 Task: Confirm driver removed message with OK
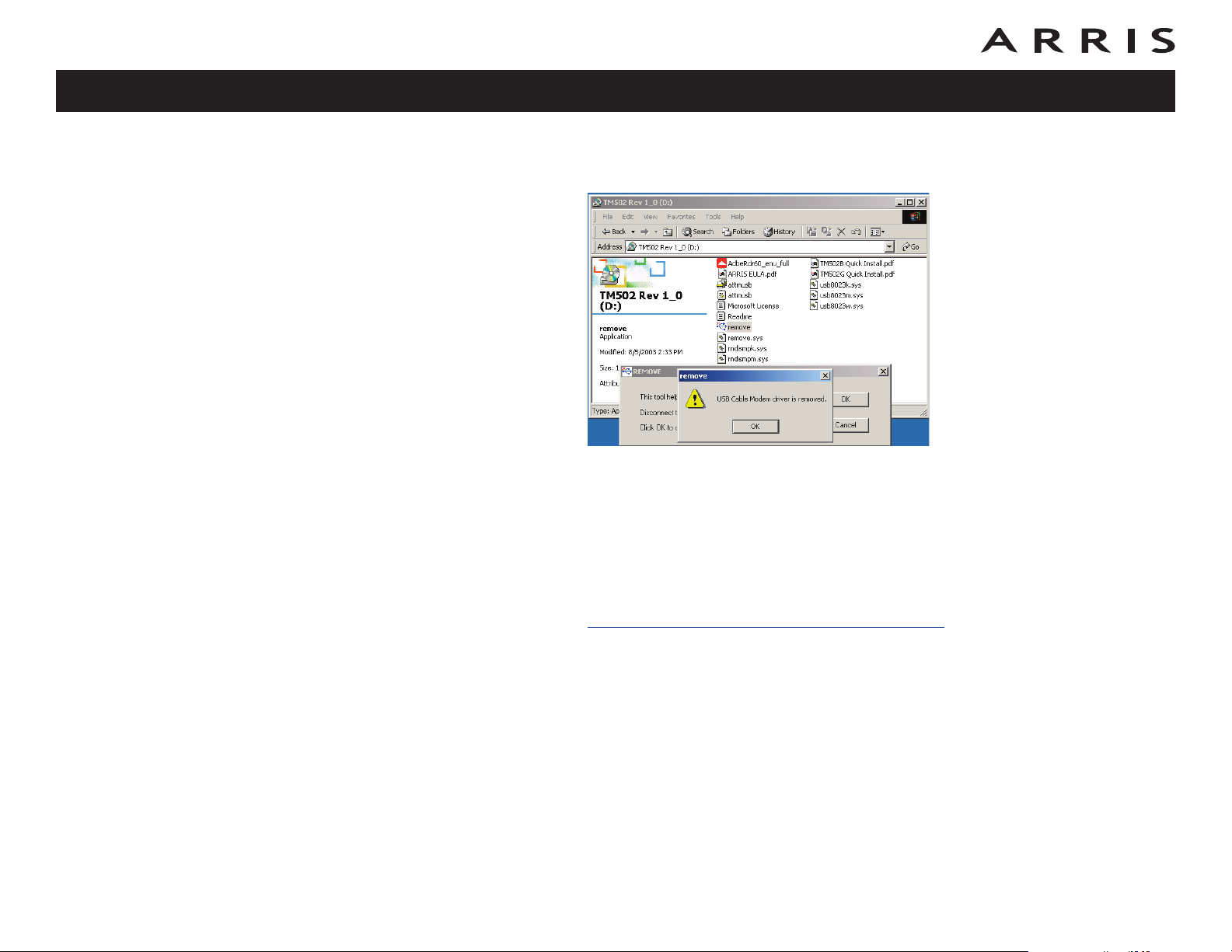point(755,427)
